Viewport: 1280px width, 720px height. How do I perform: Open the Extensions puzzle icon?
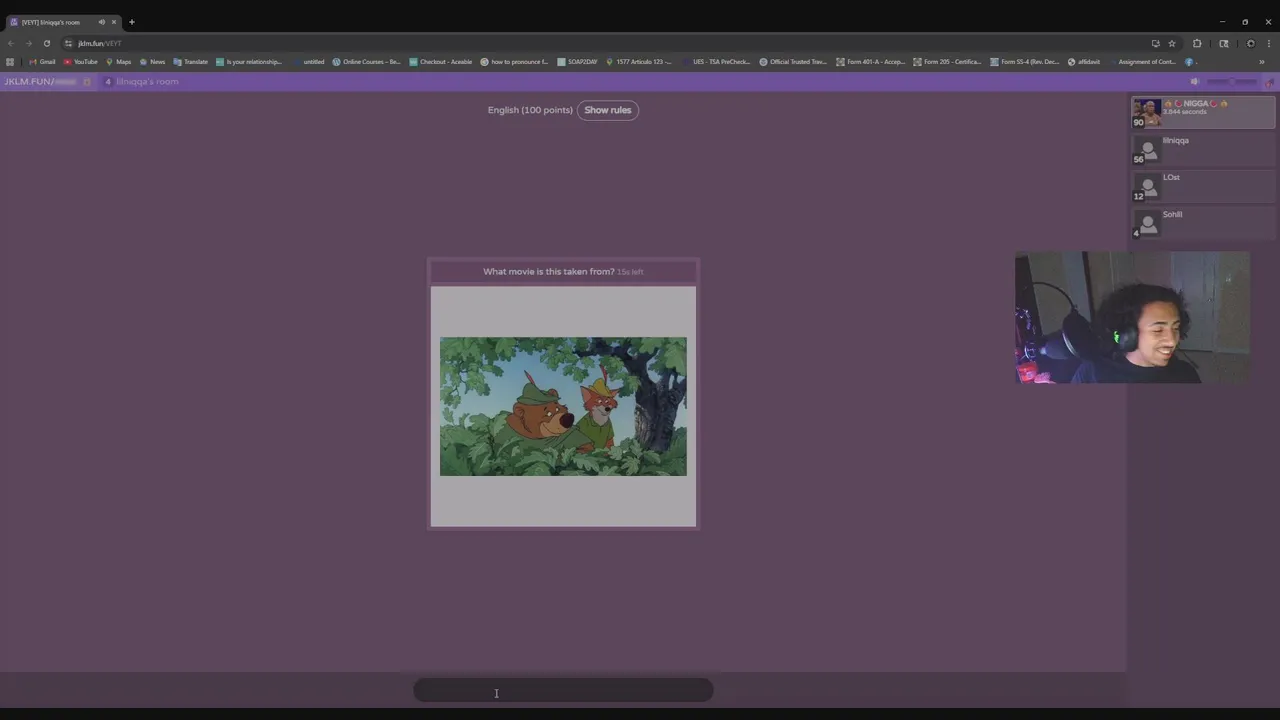[x=1197, y=44]
